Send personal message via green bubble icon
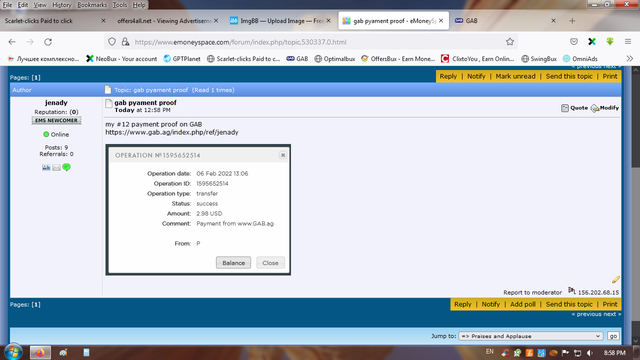The height and width of the screenshot is (360, 640). [x=67, y=167]
